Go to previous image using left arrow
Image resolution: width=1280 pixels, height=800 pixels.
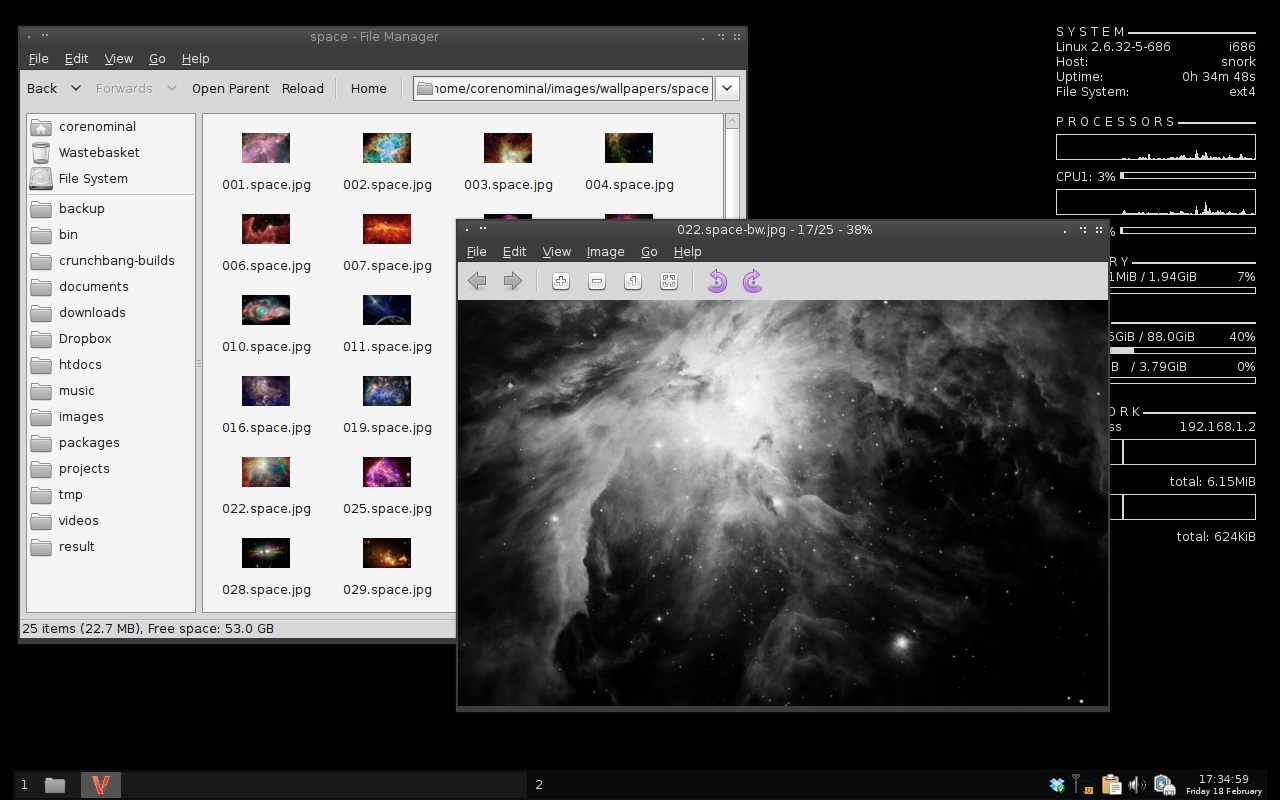tap(477, 282)
